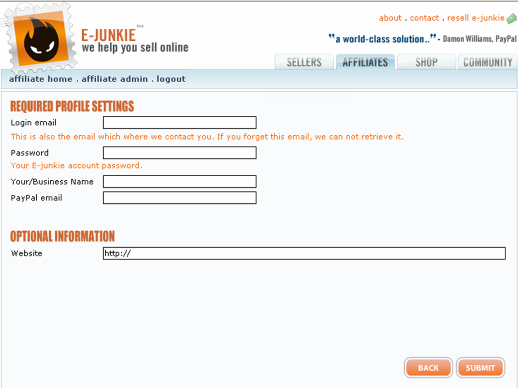Open the contact link
This screenshot has height=388, width=518.
[424, 18]
